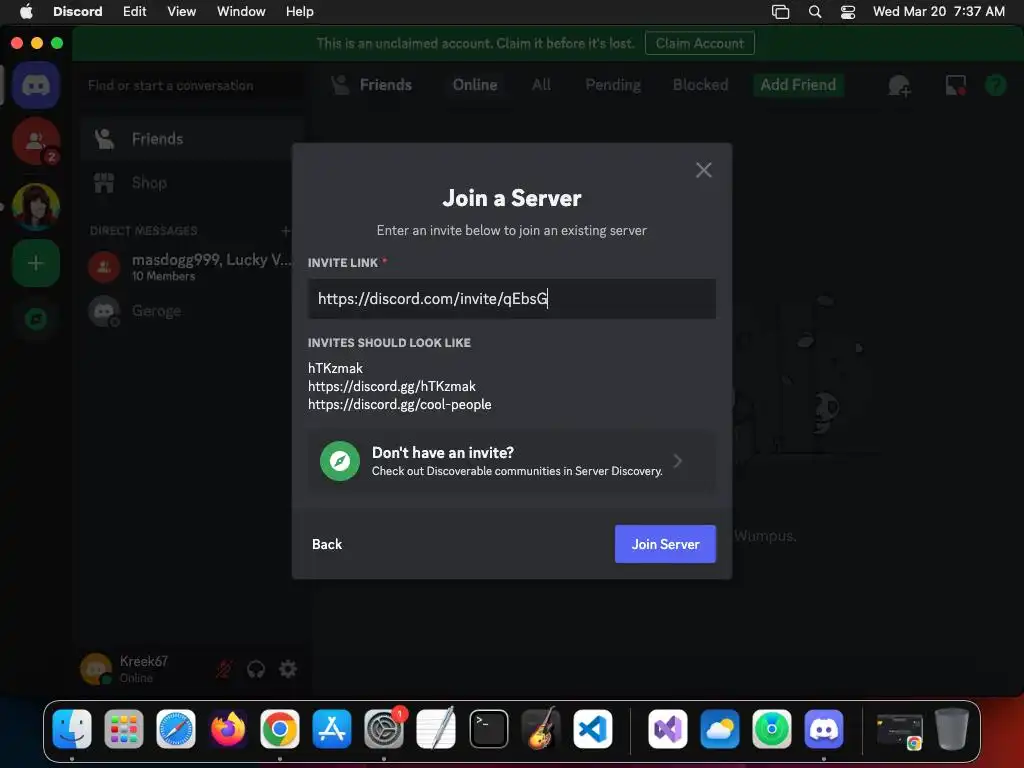Switch to the All friends tab
The width and height of the screenshot is (1024, 768).
click(541, 85)
